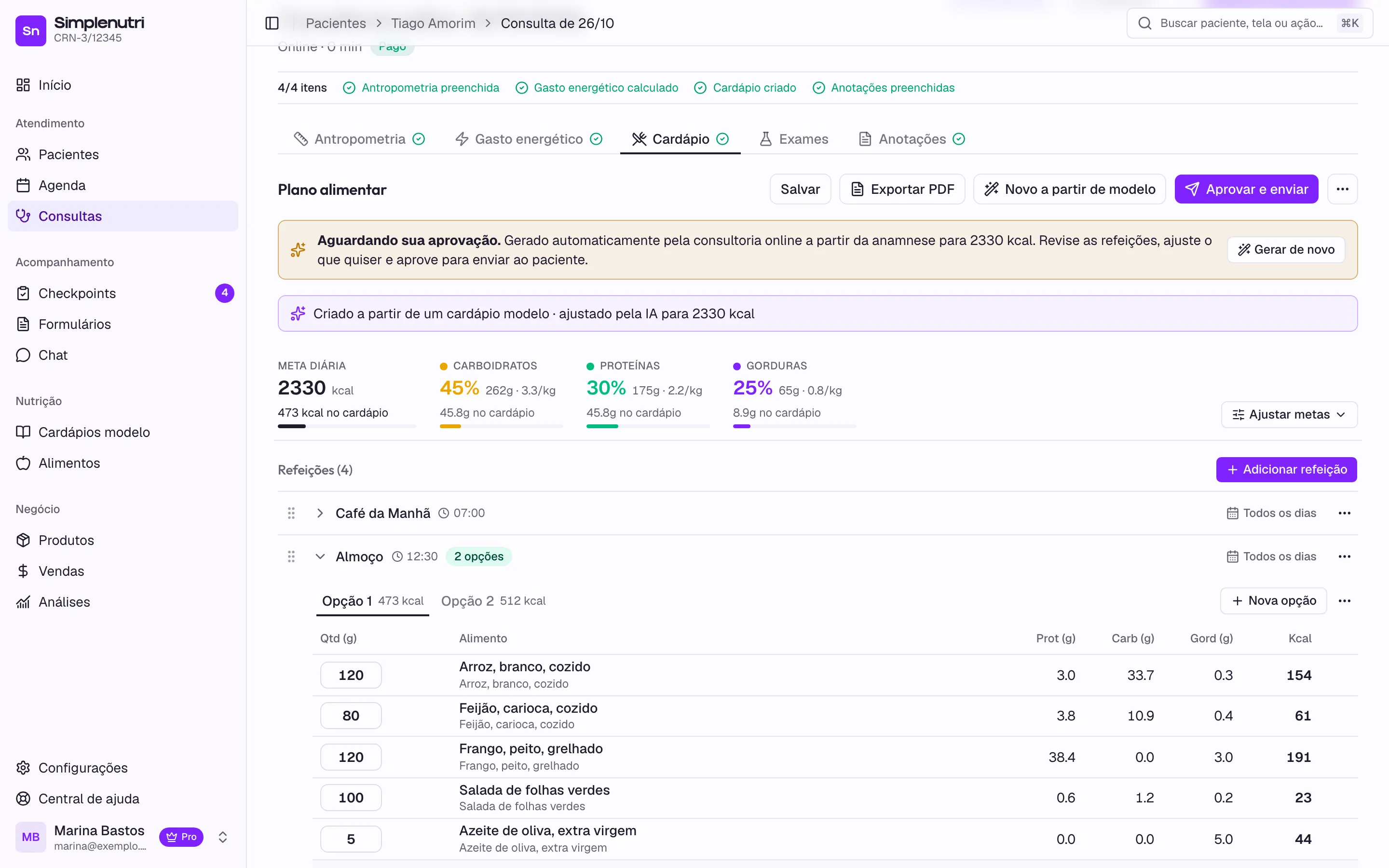1389x868 pixels.
Task: Open the plan alimentar more options menu
Action: click(x=1342, y=189)
